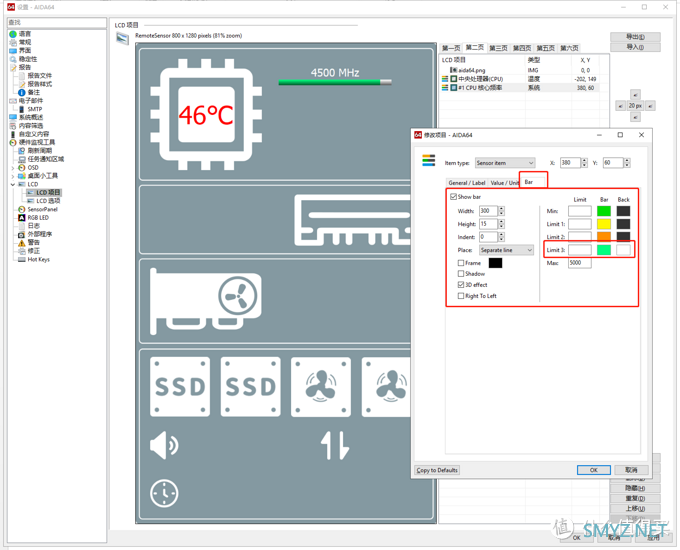Enable the Frame checkbox
The image size is (680, 550).
coord(461,263)
